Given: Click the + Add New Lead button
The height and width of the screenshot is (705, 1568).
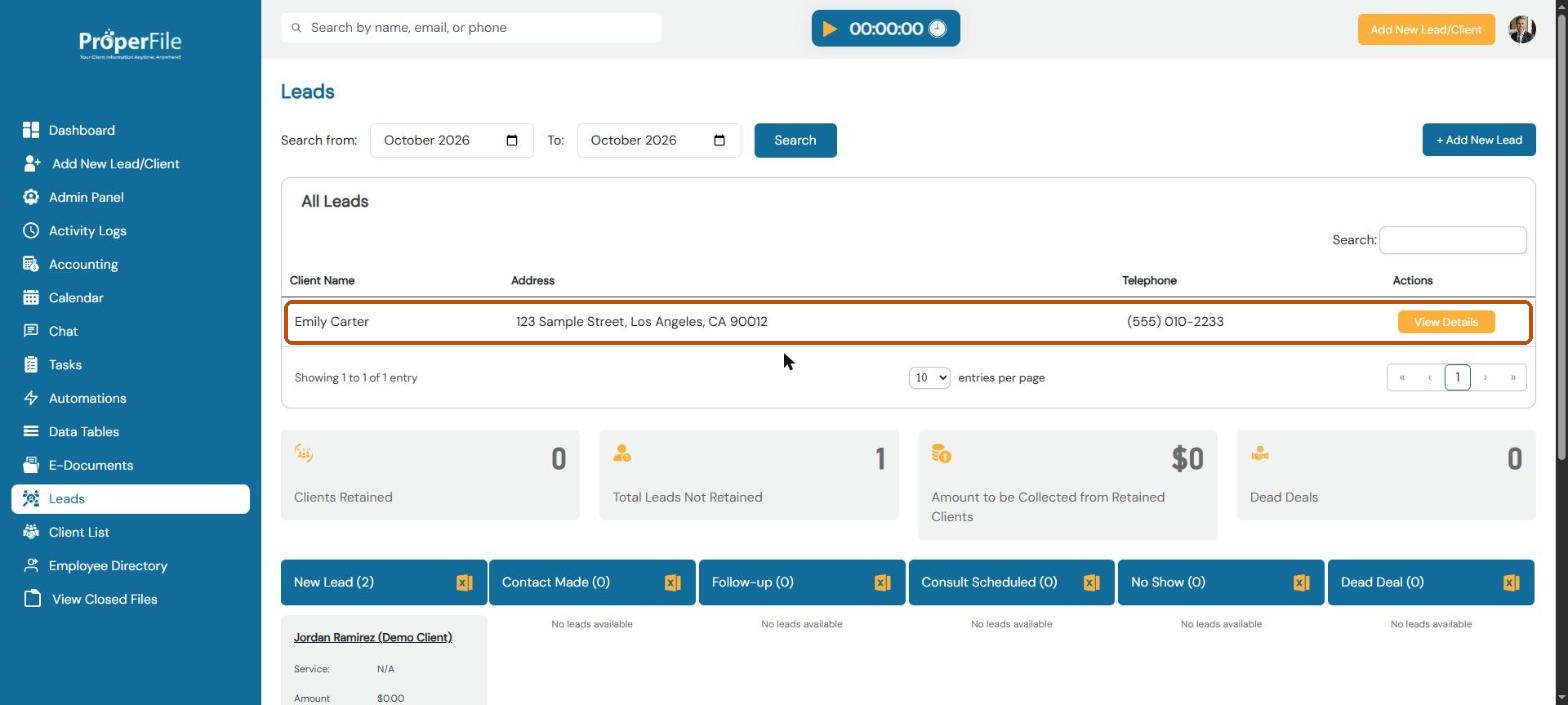Looking at the screenshot, I should click(x=1478, y=140).
